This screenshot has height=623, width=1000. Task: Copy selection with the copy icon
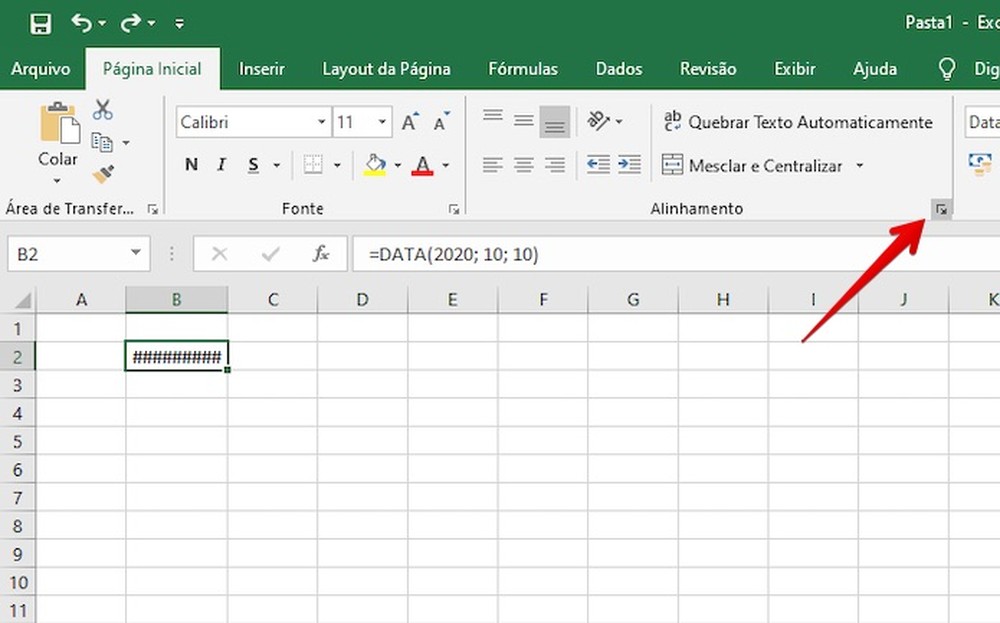[102, 142]
